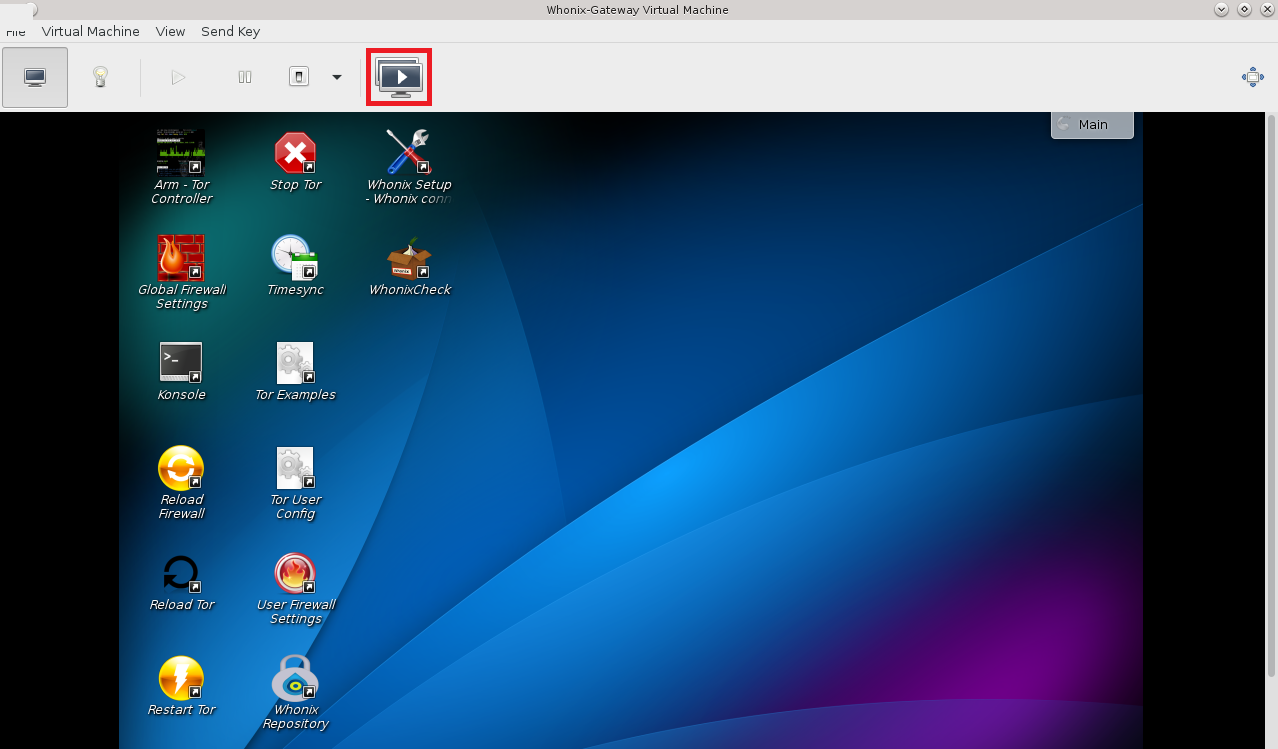Launch the Whonix Setup wrench icon
Image resolution: width=1278 pixels, height=749 pixels.
pyautogui.click(x=409, y=152)
